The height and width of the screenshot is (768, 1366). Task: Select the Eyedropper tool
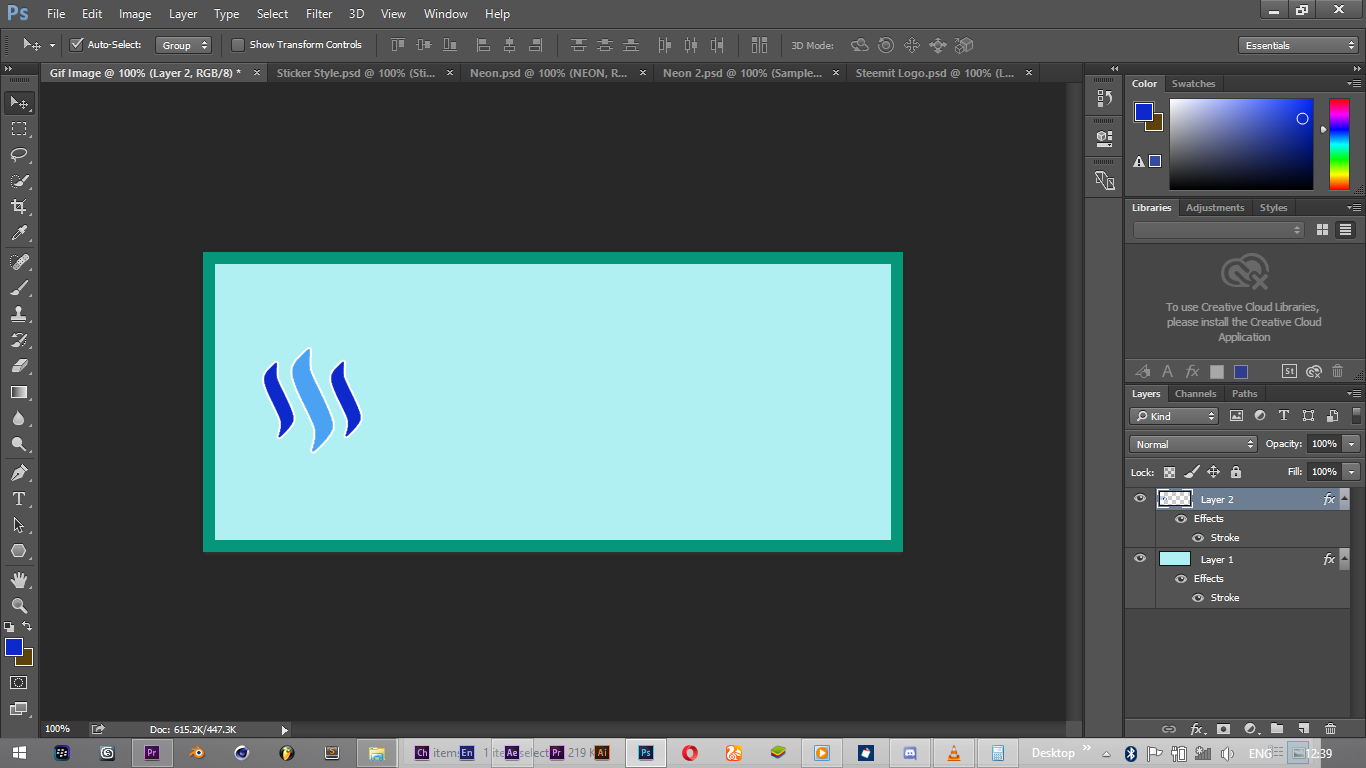(x=19, y=234)
